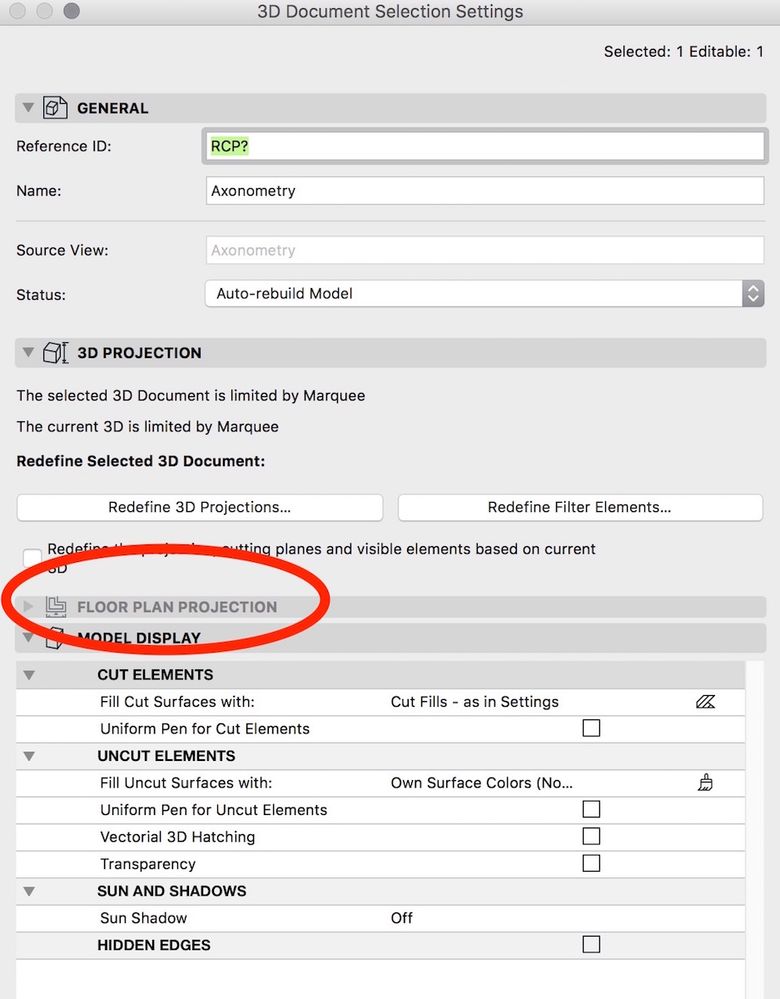The image size is (780, 999).
Task: Collapse the SUN AND SHADOWS group
Action: (30, 891)
